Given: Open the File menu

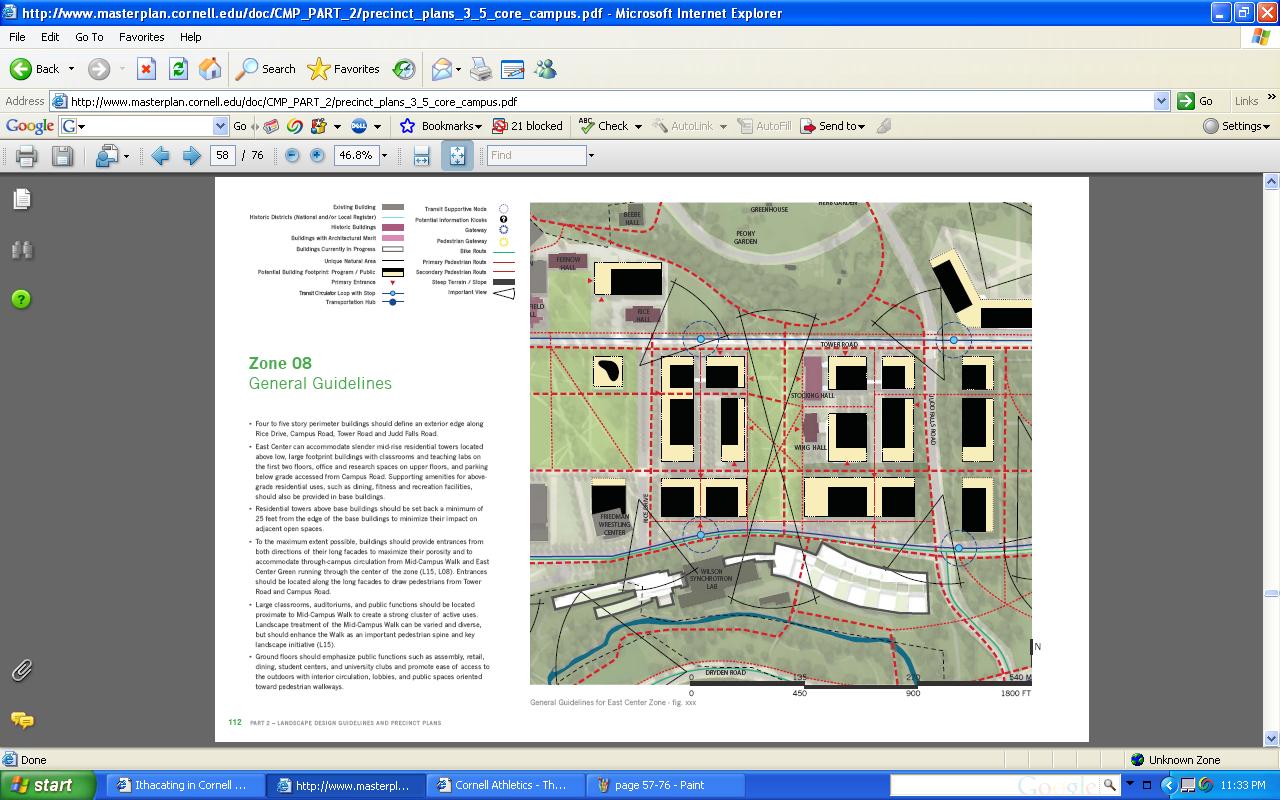Looking at the screenshot, I should pyautogui.click(x=17, y=37).
